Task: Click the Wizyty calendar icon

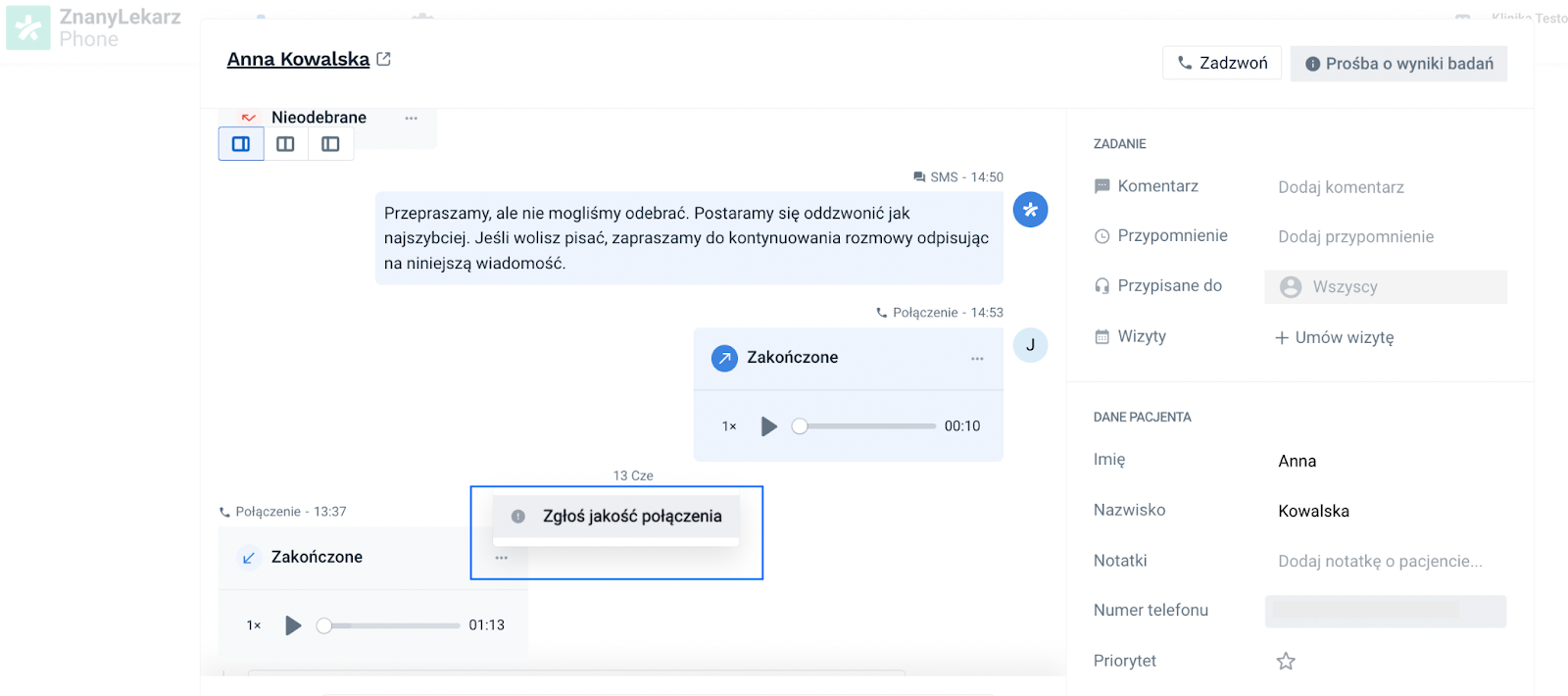Action: pyautogui.click(x=1102, y=337)
